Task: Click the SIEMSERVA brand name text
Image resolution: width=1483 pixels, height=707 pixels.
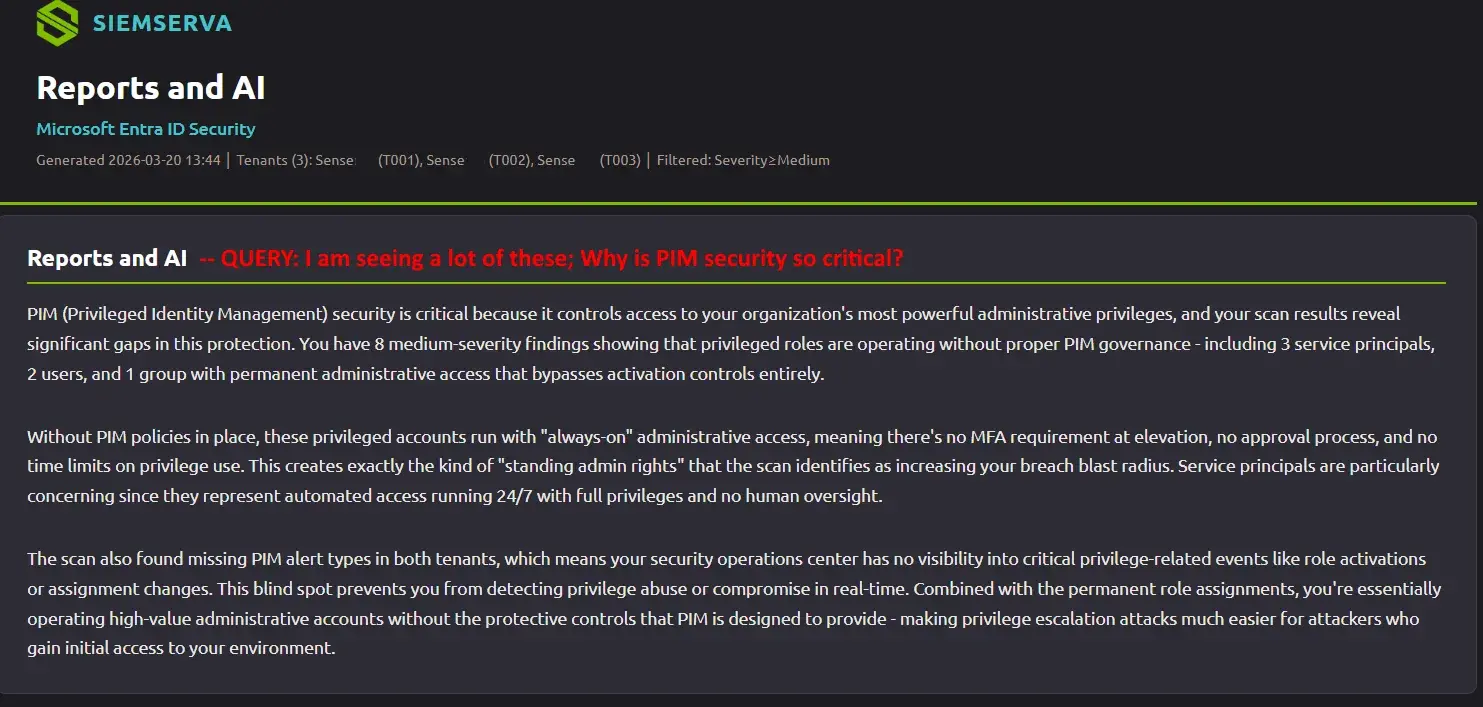Action: (x=162, y=23)
